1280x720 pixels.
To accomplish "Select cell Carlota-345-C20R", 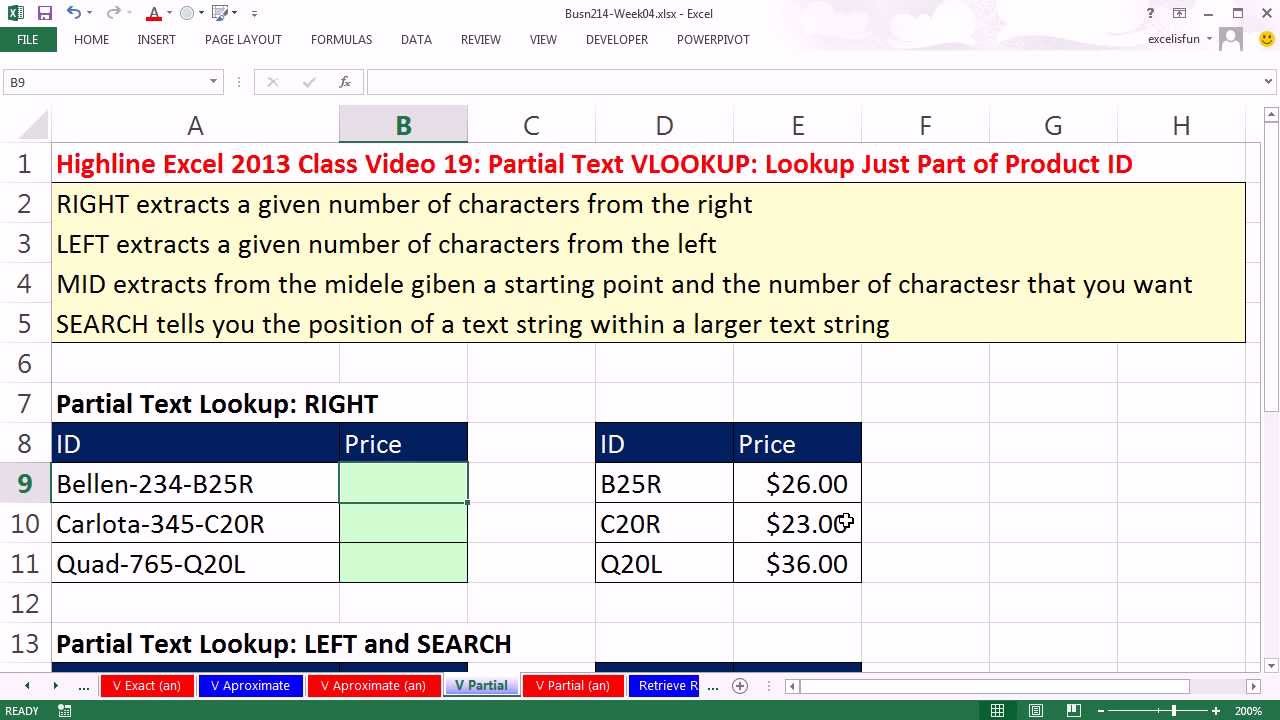I will click(195, 524).
